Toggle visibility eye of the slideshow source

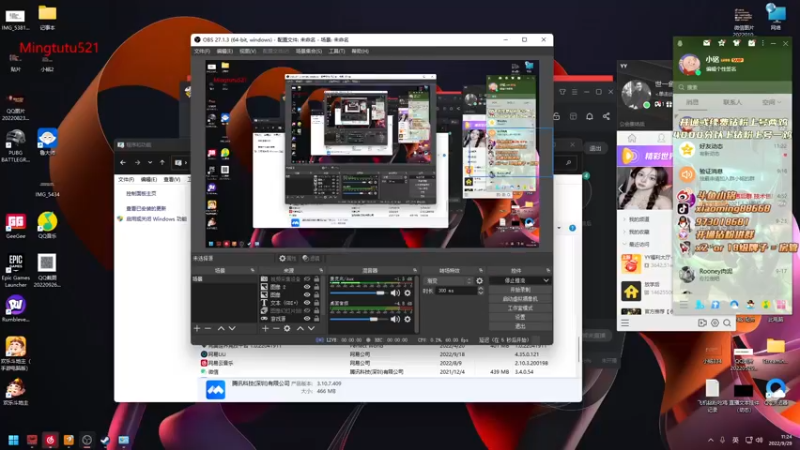tap(307, 311)
